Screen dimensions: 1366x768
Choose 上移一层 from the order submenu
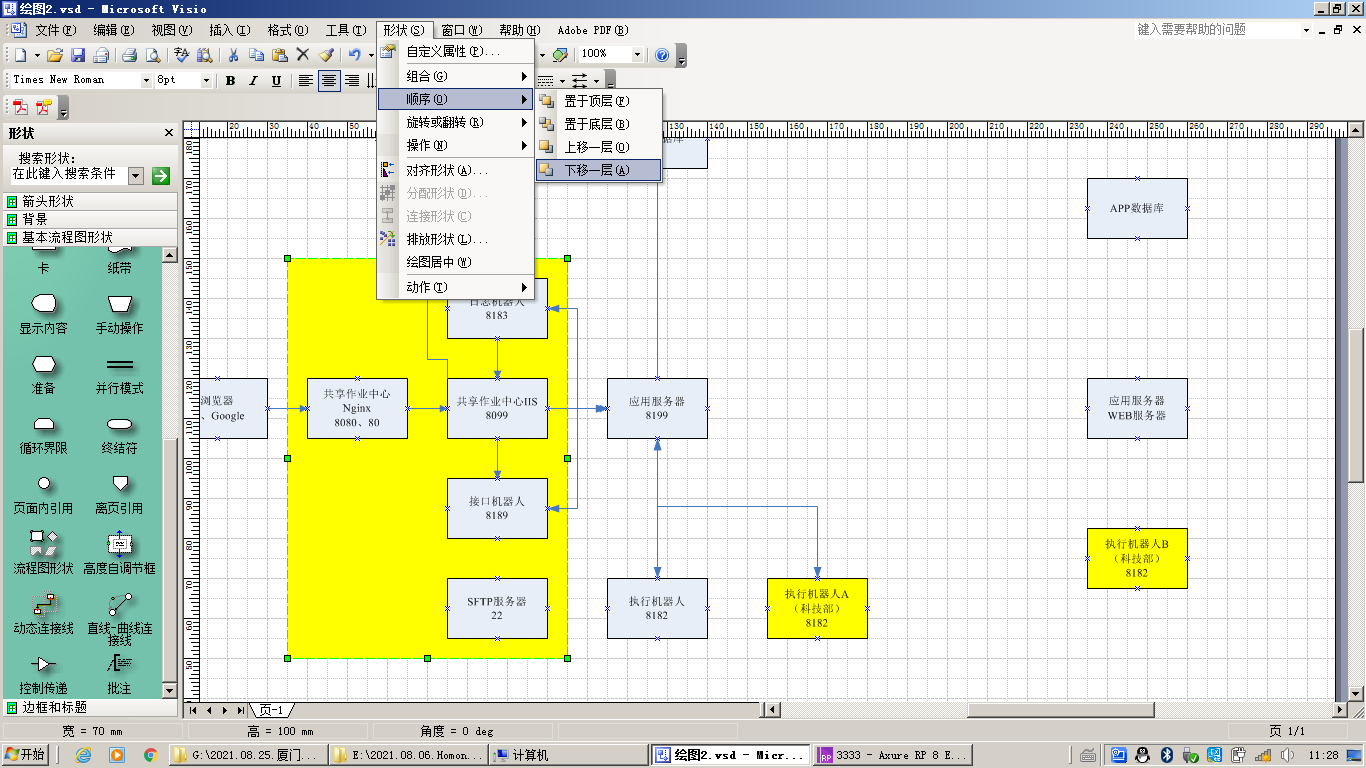pyautogui.click(x=598, y=147)
